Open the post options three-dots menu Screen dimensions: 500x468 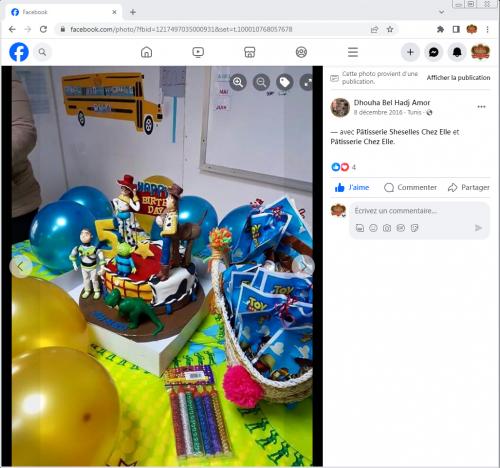(481, 107)
